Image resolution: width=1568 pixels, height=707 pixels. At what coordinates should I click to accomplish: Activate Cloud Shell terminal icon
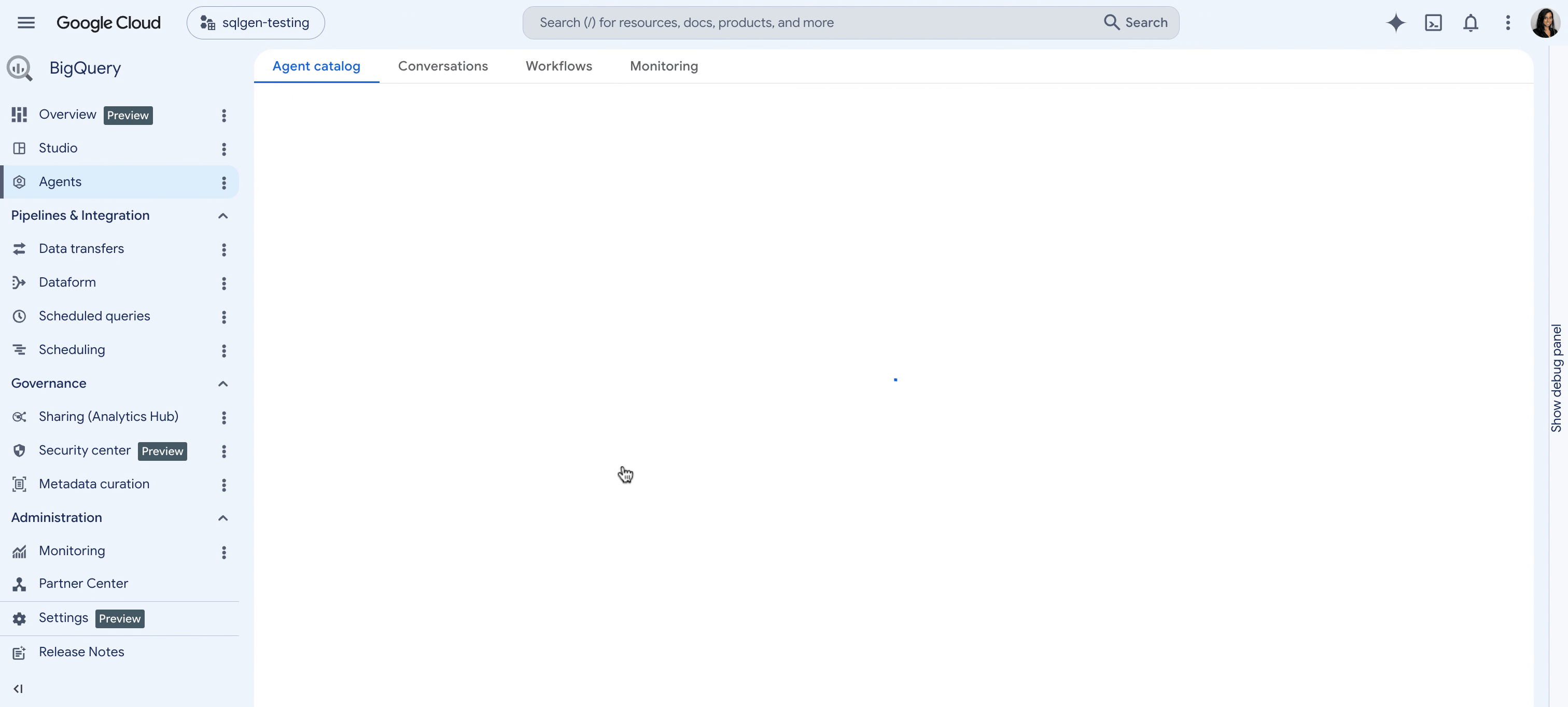click(x=1433, y=22)
